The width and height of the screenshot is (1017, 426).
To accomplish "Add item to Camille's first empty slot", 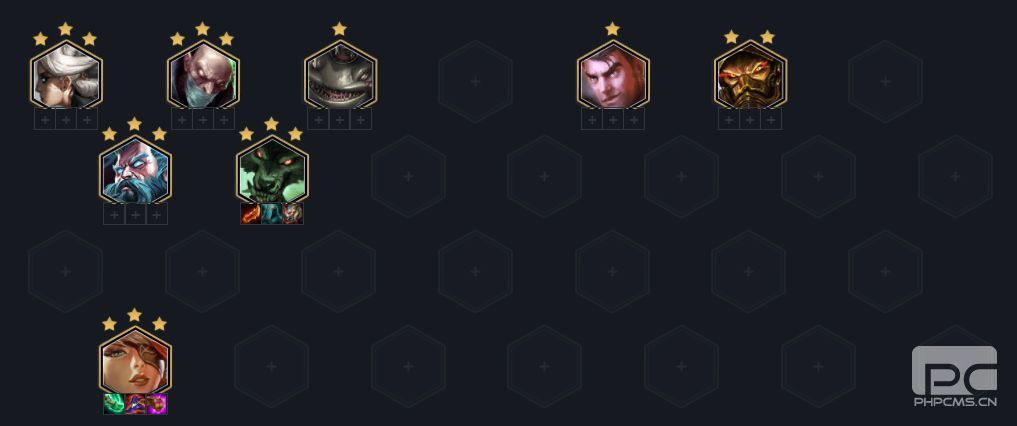I will click(x=45, y=119).
